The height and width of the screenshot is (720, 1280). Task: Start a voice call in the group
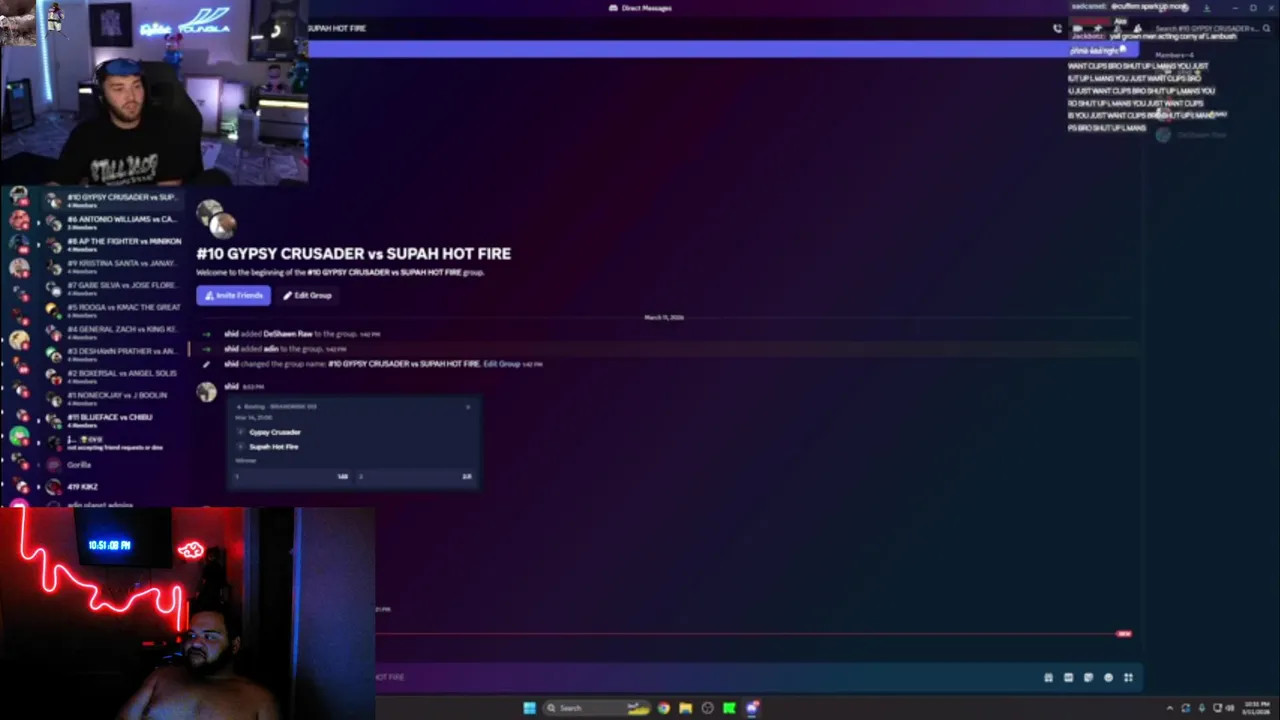[x=1057, y=28]
